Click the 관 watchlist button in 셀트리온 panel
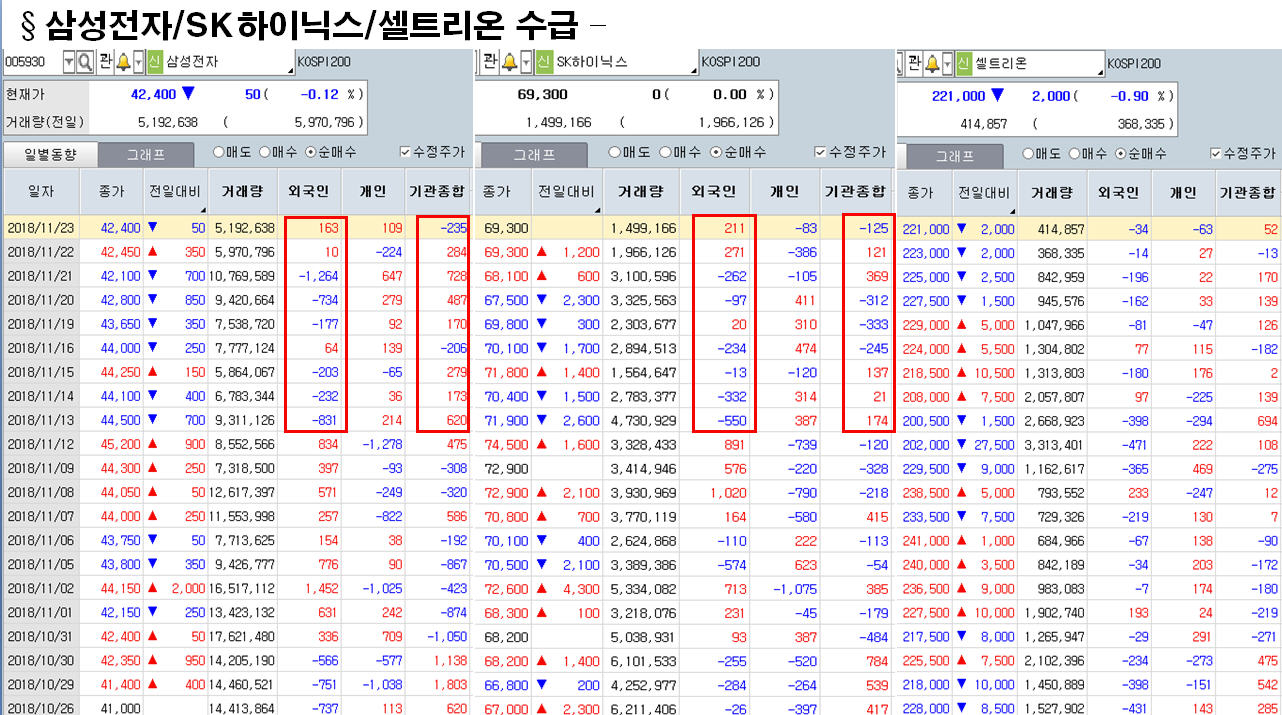The height and width of the screenshot is (715, 1282). click(x=914, y=63)
